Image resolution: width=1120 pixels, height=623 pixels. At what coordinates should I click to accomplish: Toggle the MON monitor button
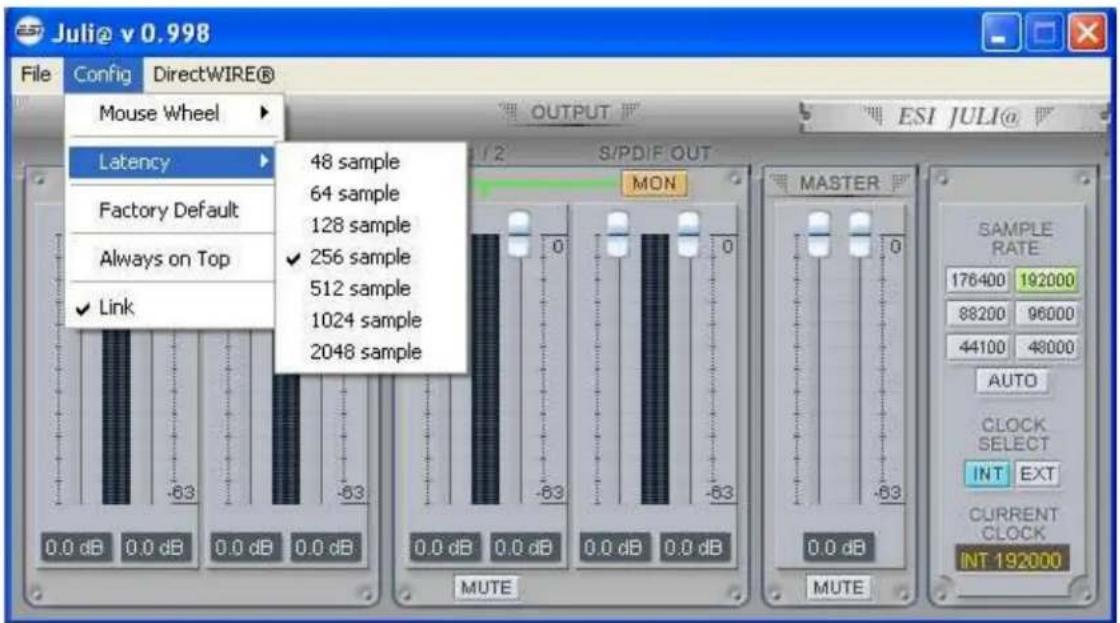[654, 184]
